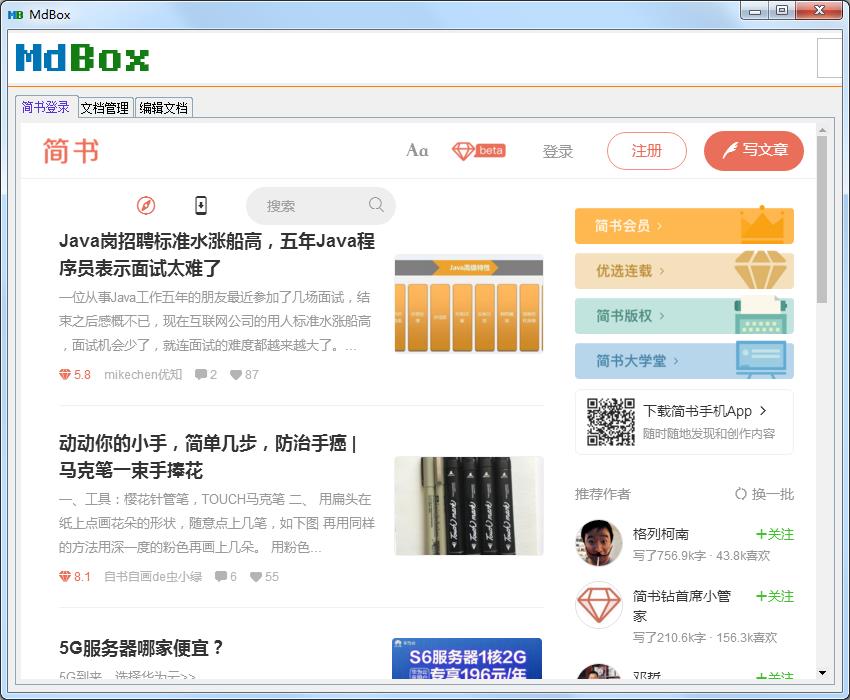Screen dimensions: 850x700
Task: Refresh authors with 换一批
Action: pos(764,494)
